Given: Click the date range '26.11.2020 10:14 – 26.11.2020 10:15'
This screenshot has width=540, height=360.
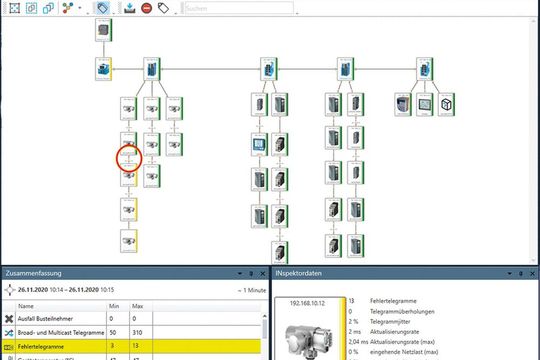Looking at the screenshot, I should (66, 290).
